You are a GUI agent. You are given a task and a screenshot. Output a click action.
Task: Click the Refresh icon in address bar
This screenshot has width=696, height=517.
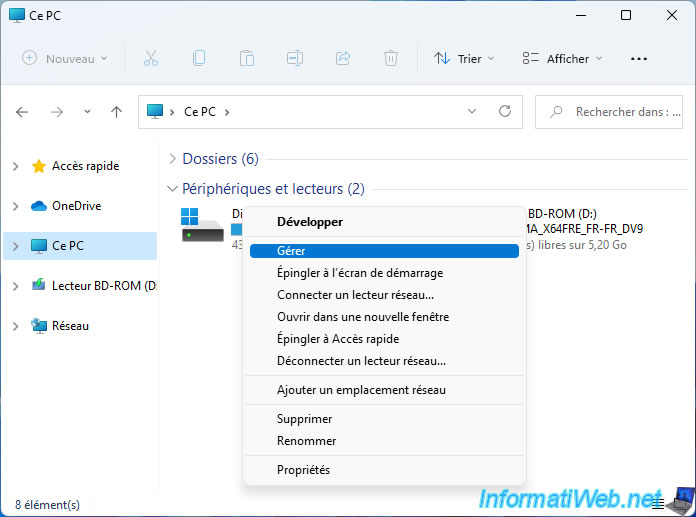tap(505, 112)
